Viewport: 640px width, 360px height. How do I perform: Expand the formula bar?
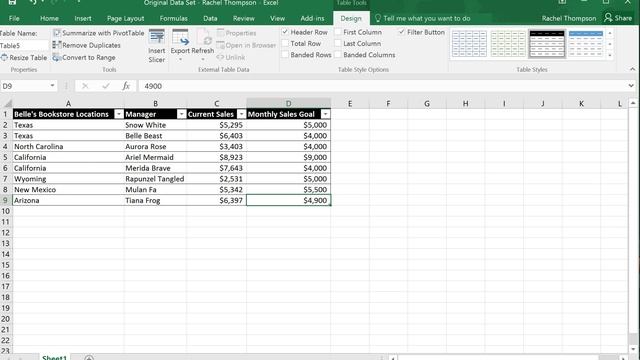[x=631, y=86]
